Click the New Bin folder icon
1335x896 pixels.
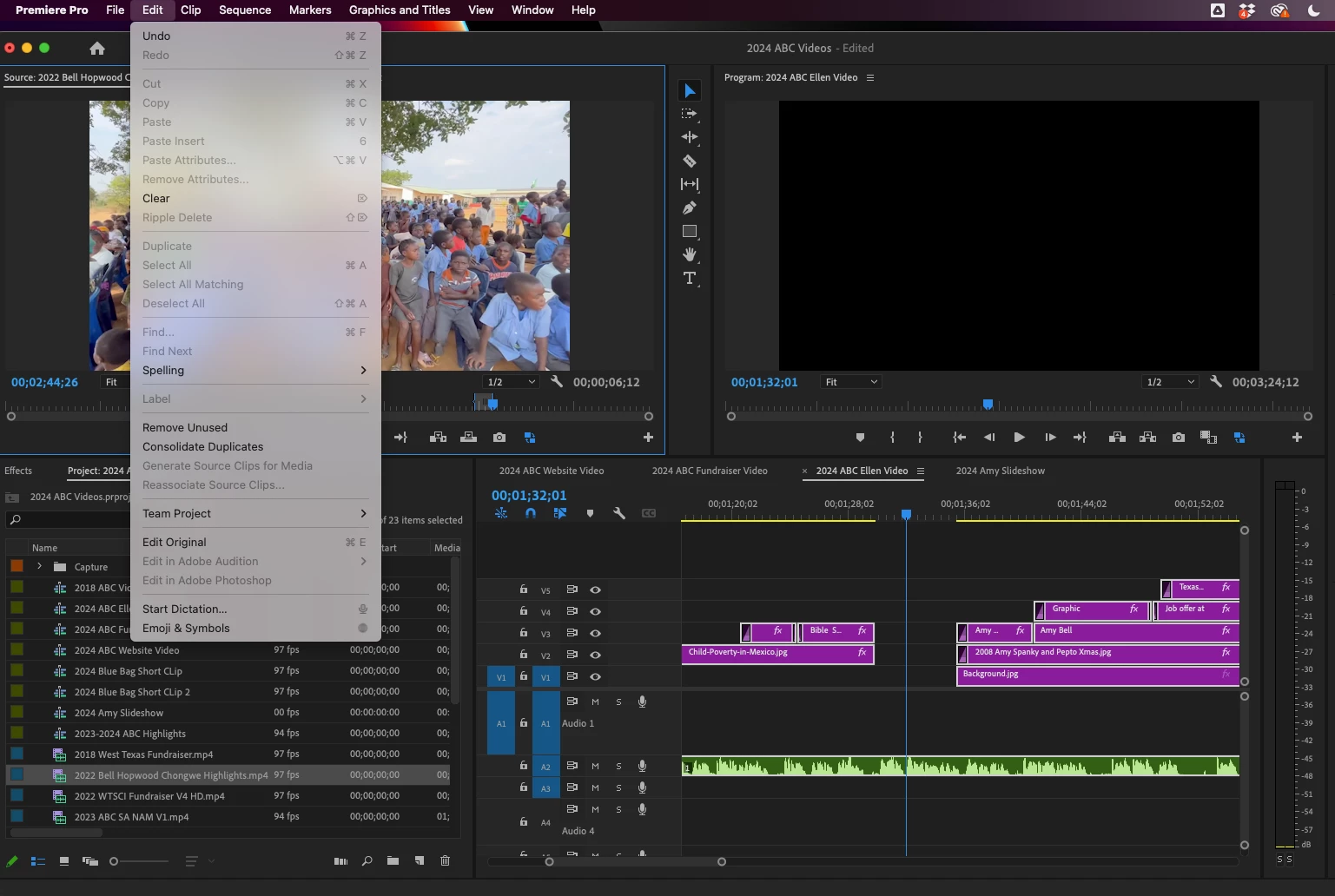[x=393, y=861]
